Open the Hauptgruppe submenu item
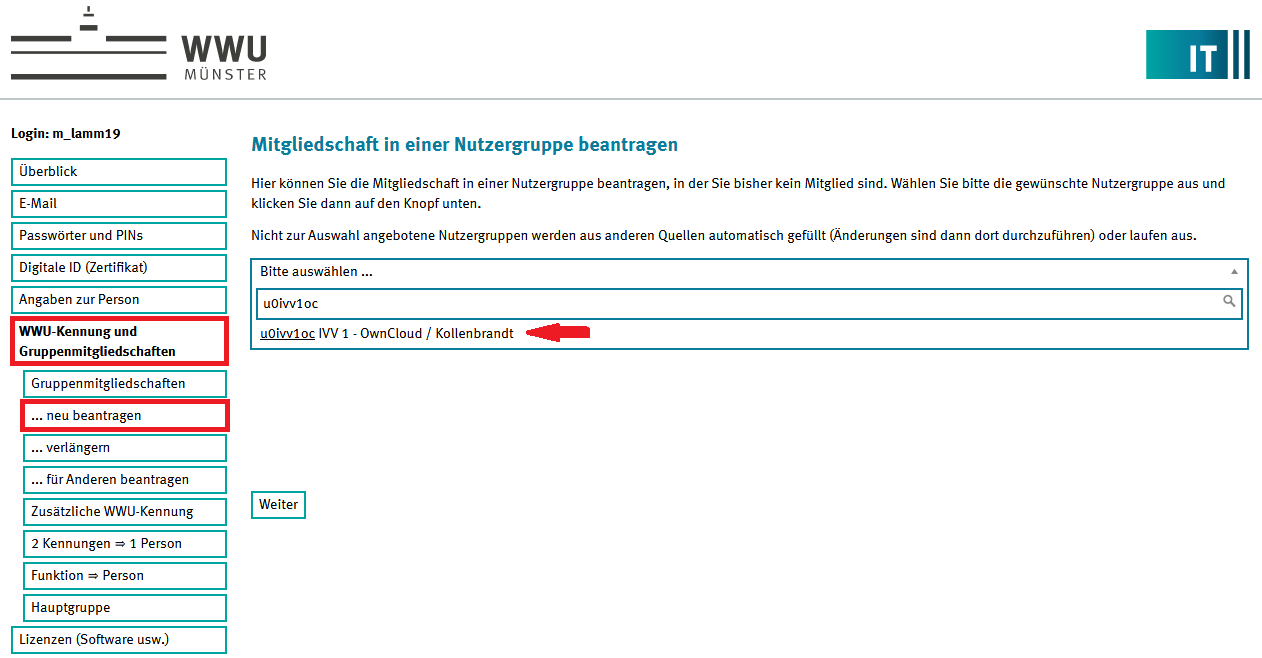1262x658 pixels. [x=125, y=608]
